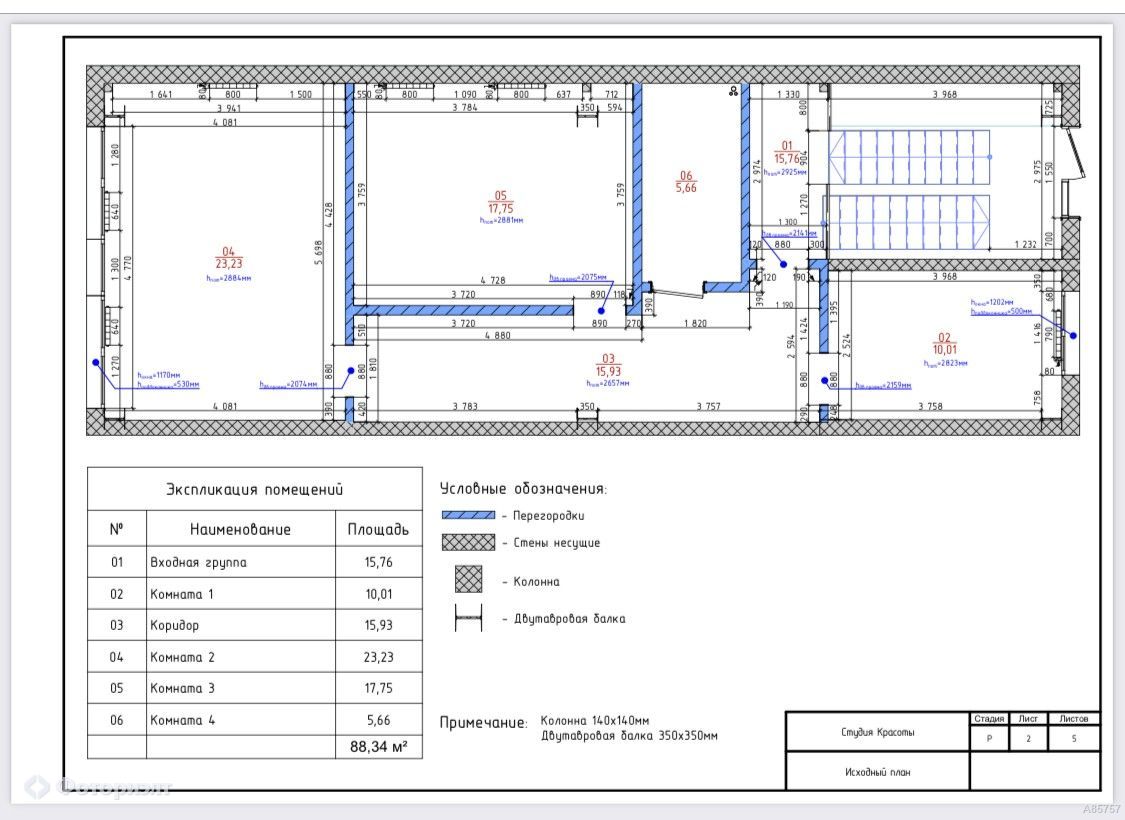Click the Наименование column header

(240, 529)
